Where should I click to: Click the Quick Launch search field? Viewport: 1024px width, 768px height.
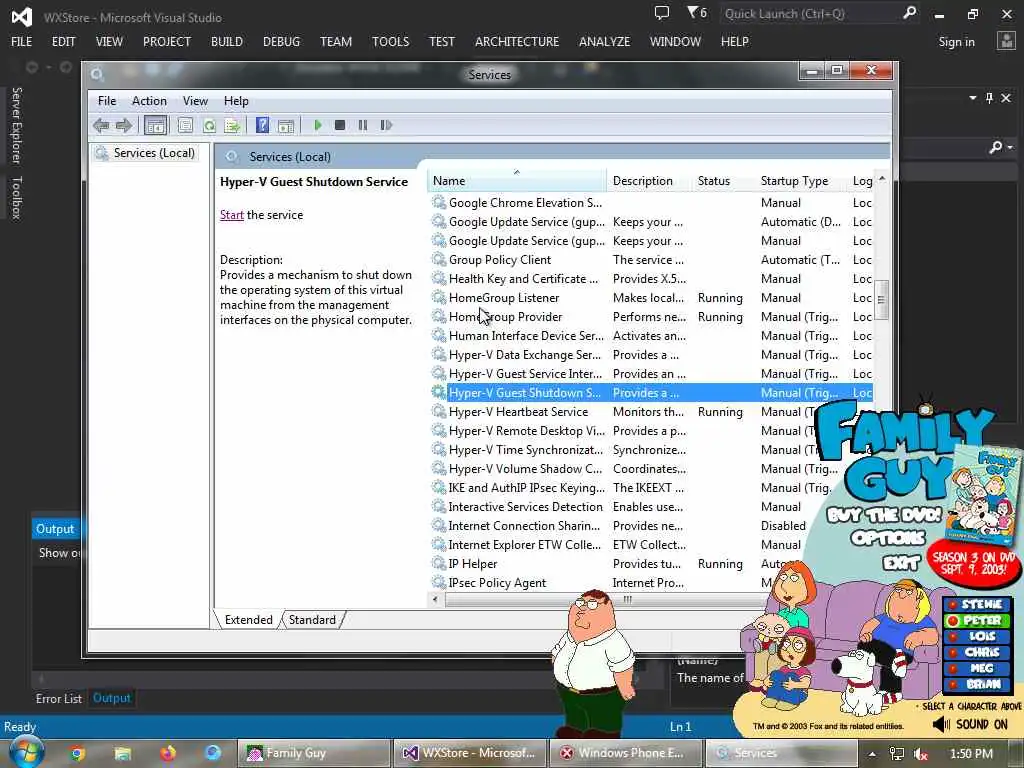click(810, 13)
